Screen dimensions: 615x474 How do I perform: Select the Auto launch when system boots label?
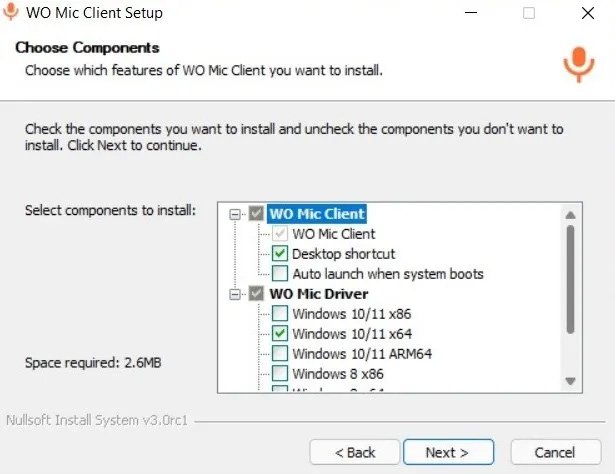pos(388,274)
